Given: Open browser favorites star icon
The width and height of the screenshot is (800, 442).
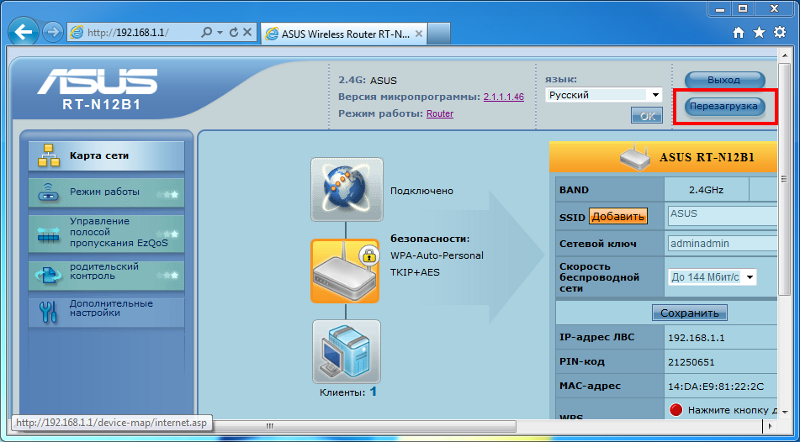Looking at the screenshot, I should 760,33.
